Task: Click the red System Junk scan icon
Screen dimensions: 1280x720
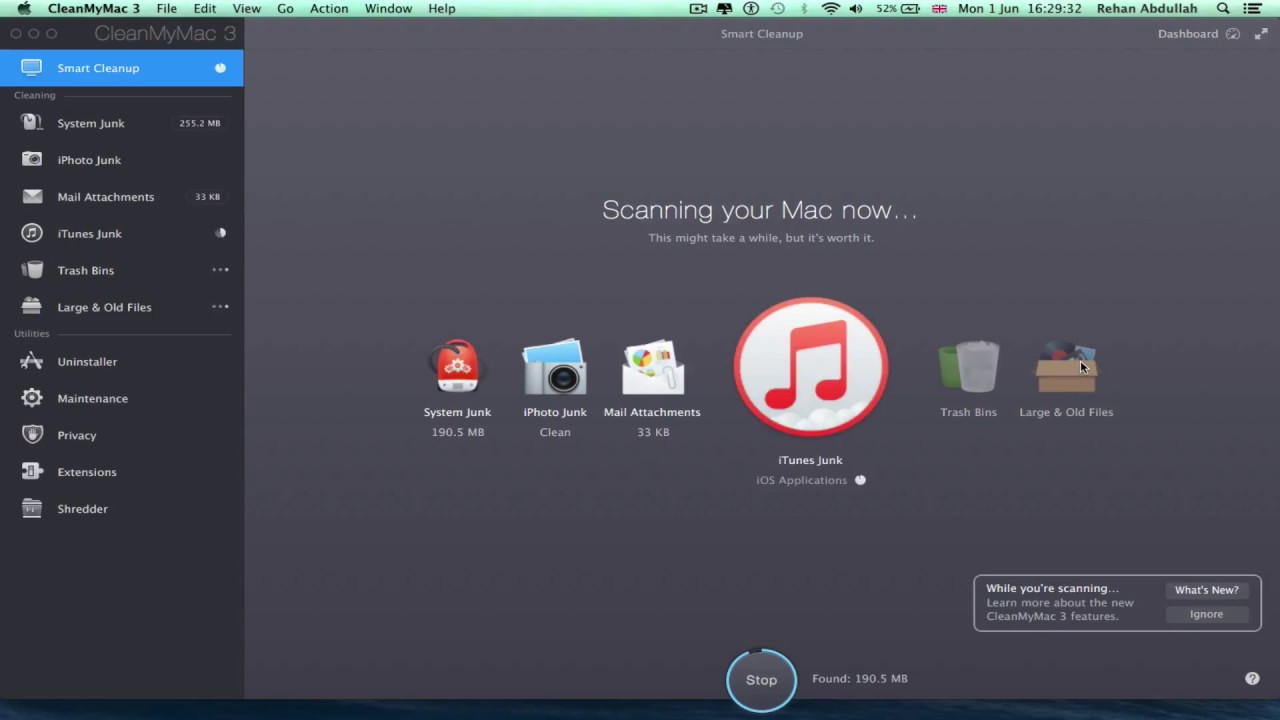Action: (x=457, y=367)
